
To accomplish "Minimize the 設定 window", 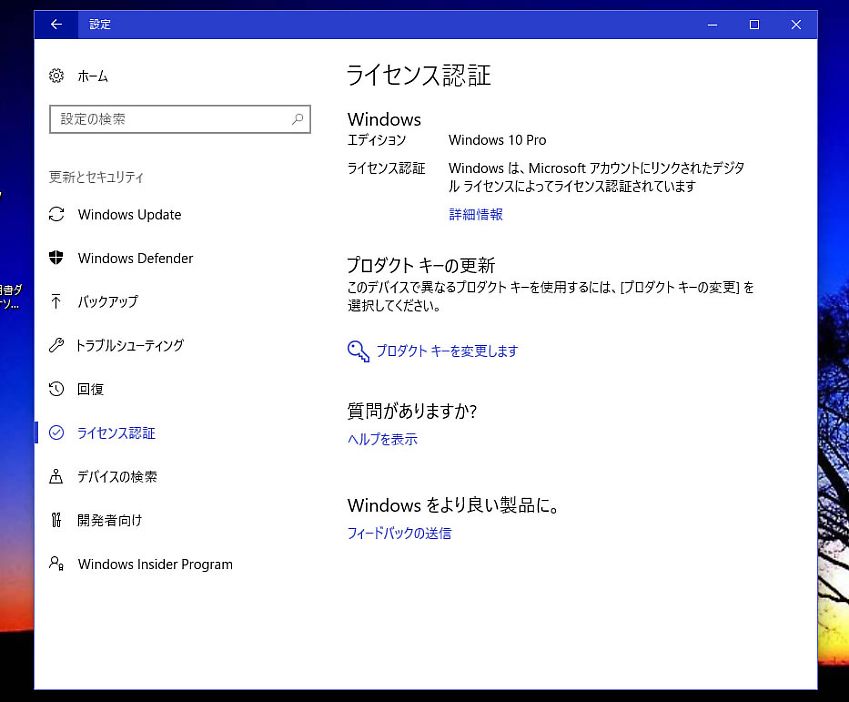I will [713, 24].
